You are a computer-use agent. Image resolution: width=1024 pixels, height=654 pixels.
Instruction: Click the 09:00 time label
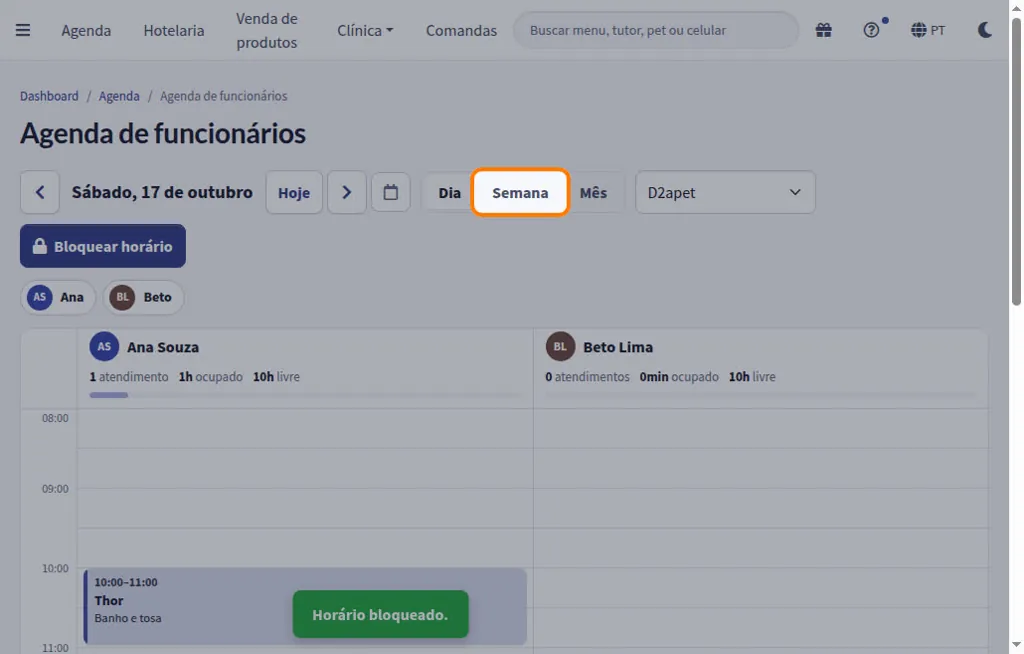55,489
